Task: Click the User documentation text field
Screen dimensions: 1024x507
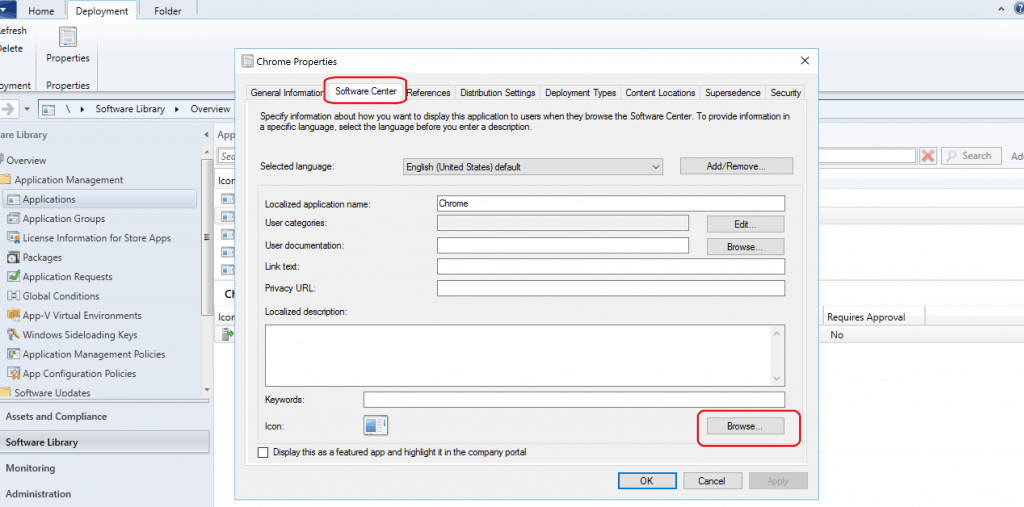Action: (563, 245)
